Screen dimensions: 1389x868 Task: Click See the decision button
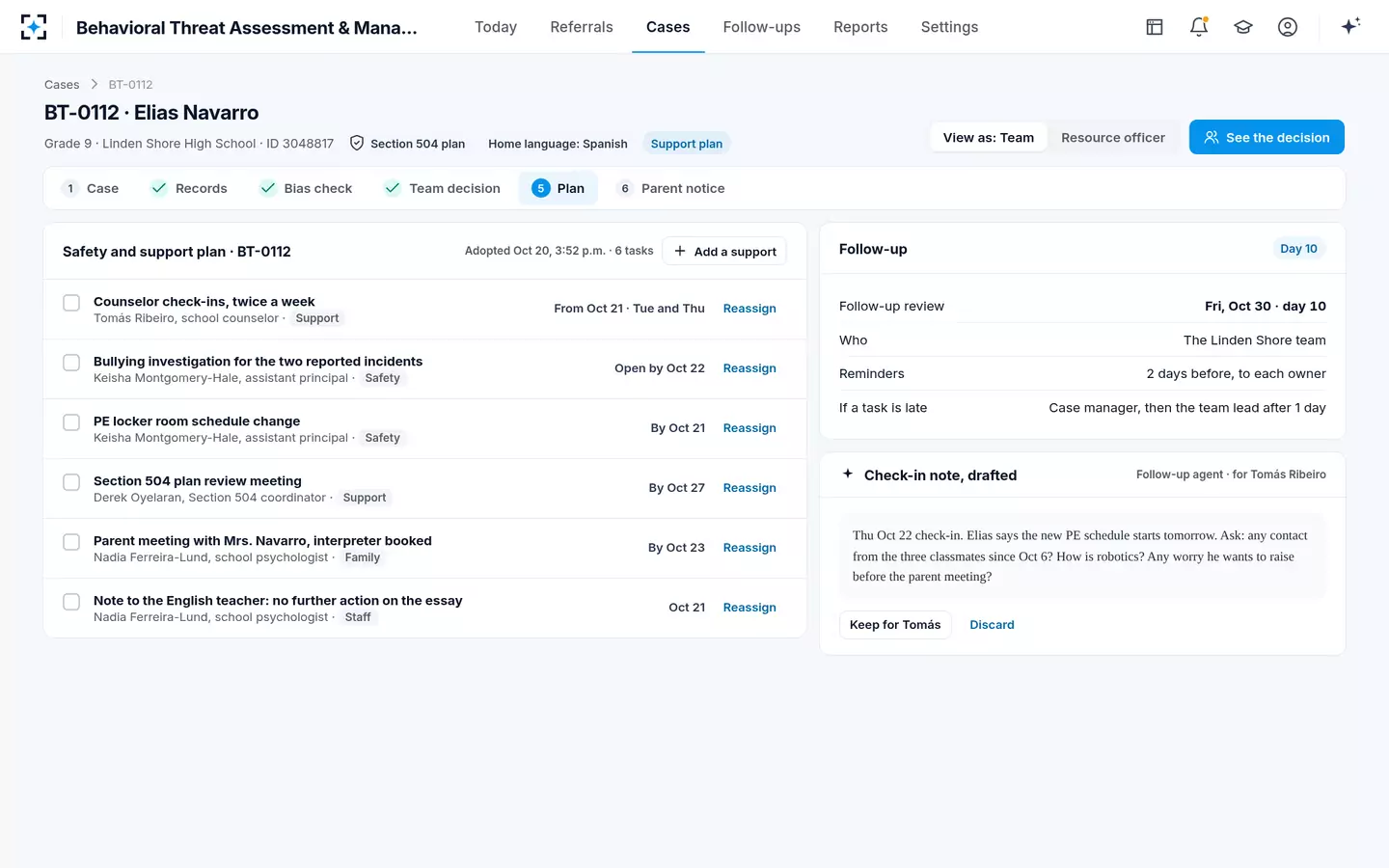click(1266, 137)
